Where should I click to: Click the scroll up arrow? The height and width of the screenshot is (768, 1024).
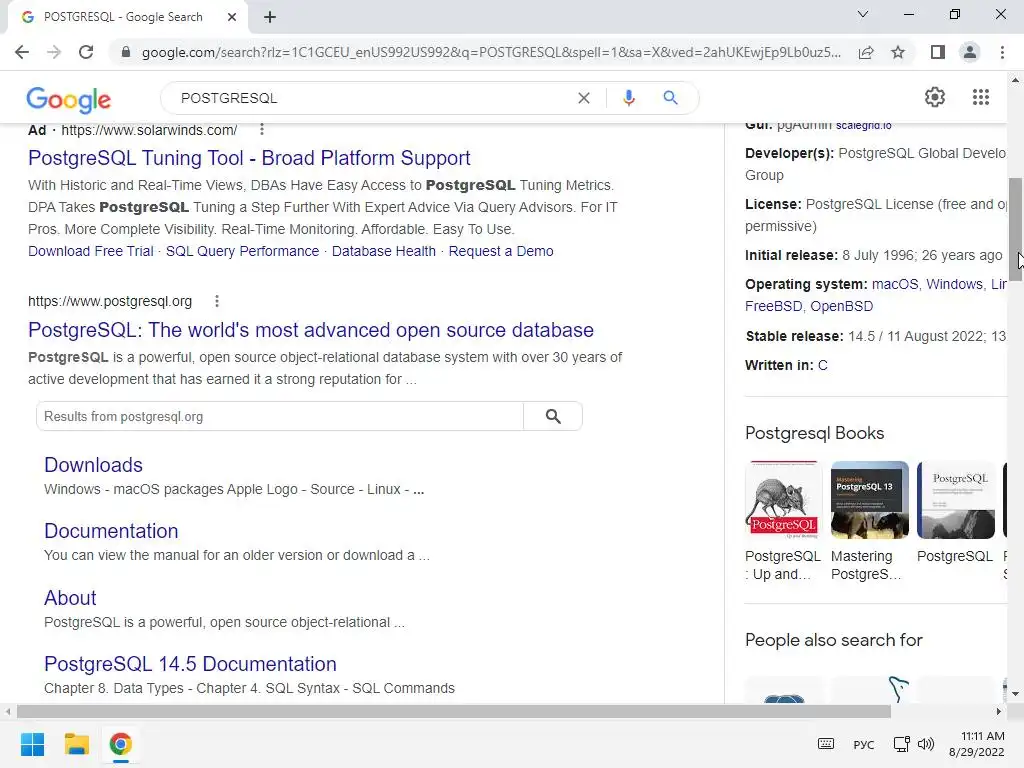1015,80
